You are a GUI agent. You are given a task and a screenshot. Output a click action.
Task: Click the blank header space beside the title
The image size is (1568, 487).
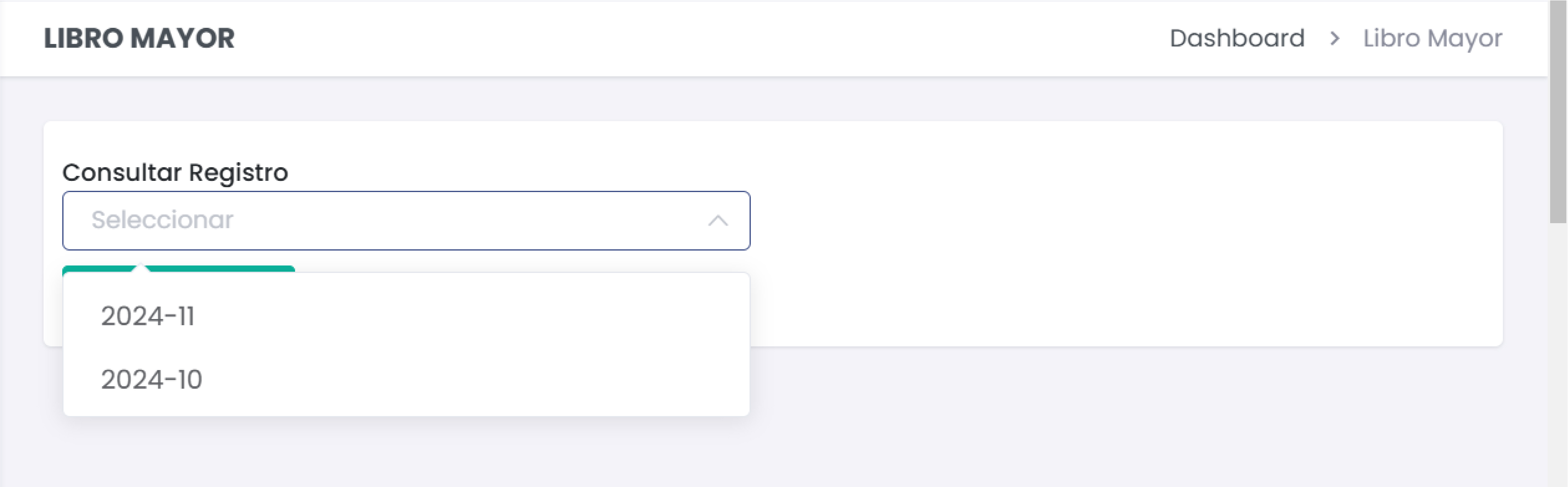coord(669,39)
